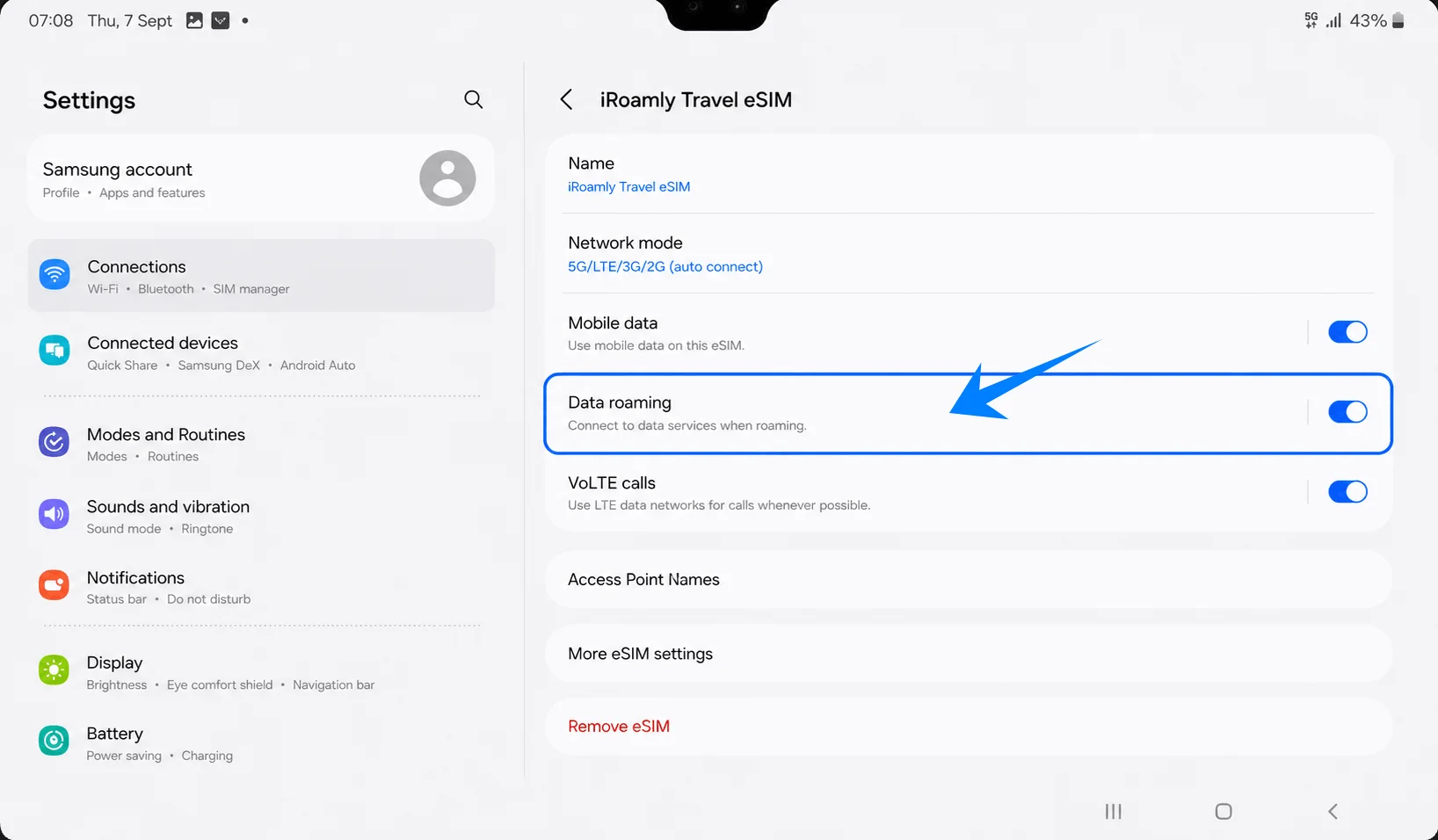Tap the Connections Wi-Fi icon

[x=54, y=274]
